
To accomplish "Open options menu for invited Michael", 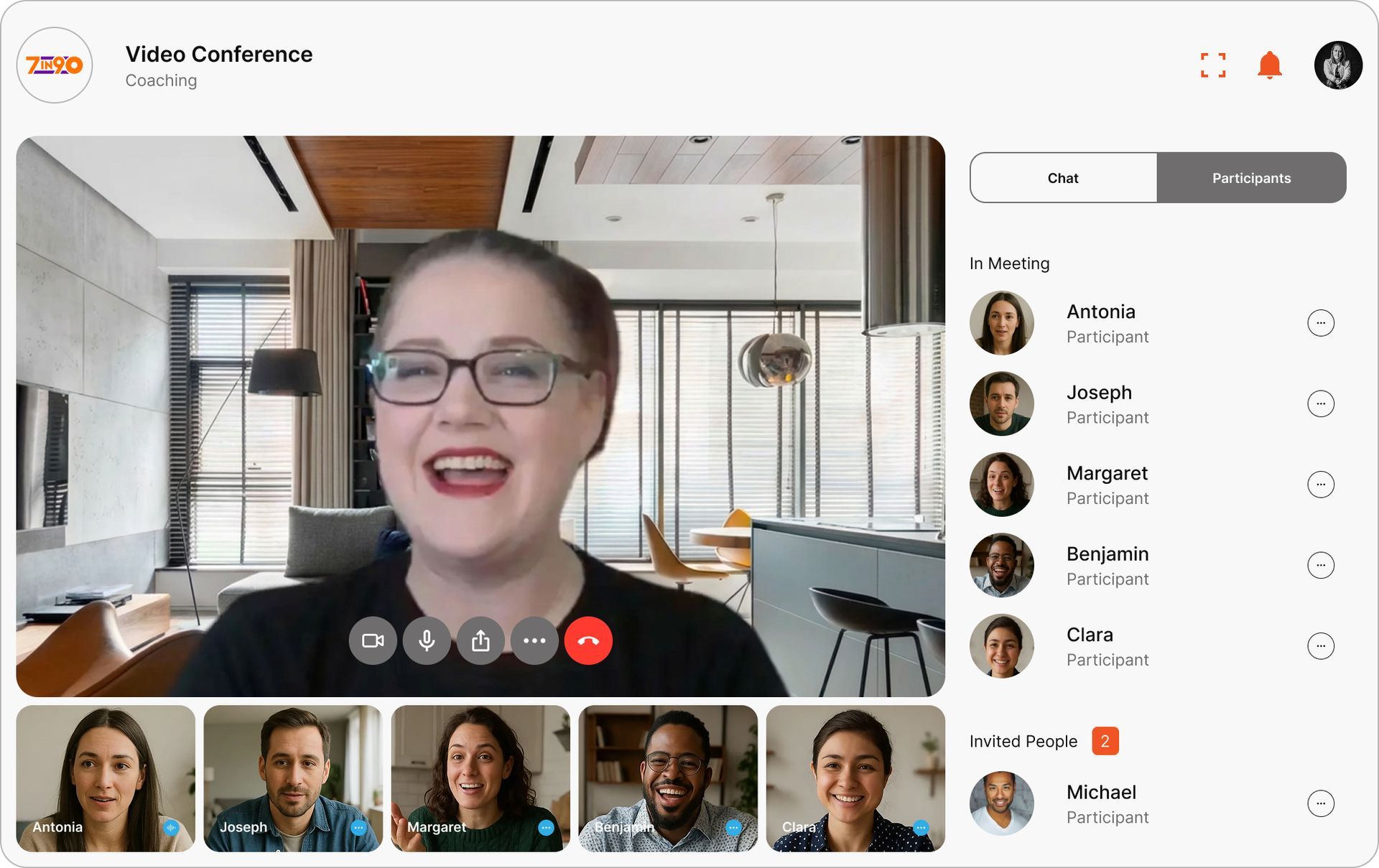I will coord(1322,803).
